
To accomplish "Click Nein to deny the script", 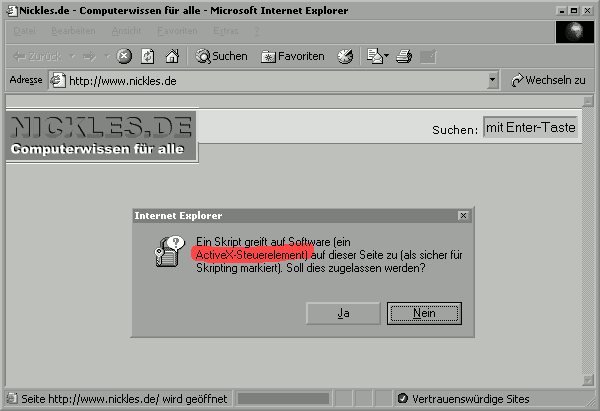I will (424, 313).
